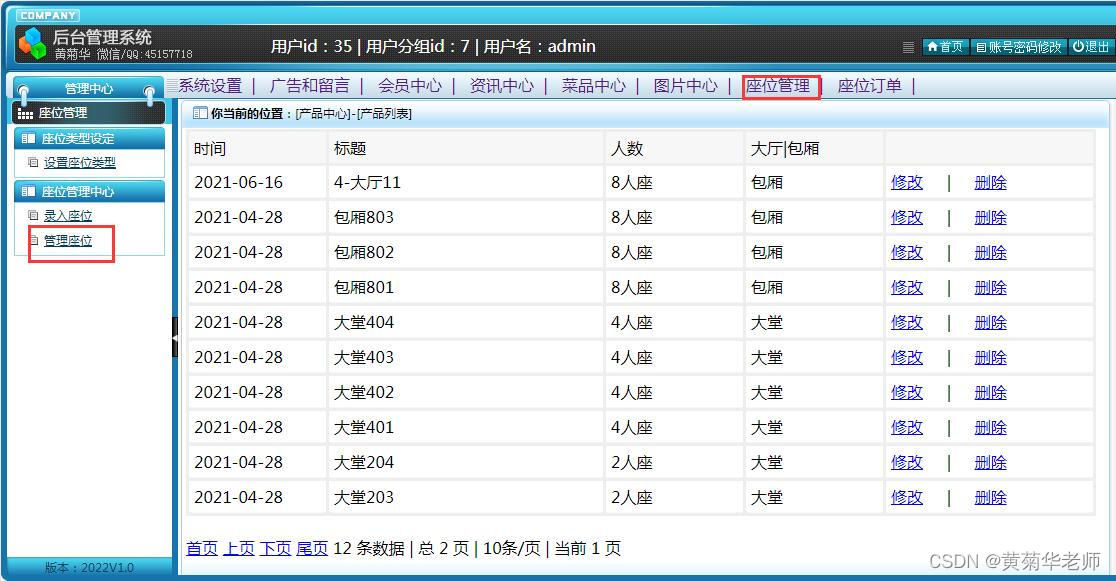Click 删除 for 大堂204 row
The image size is (1116, 581).
990,462
